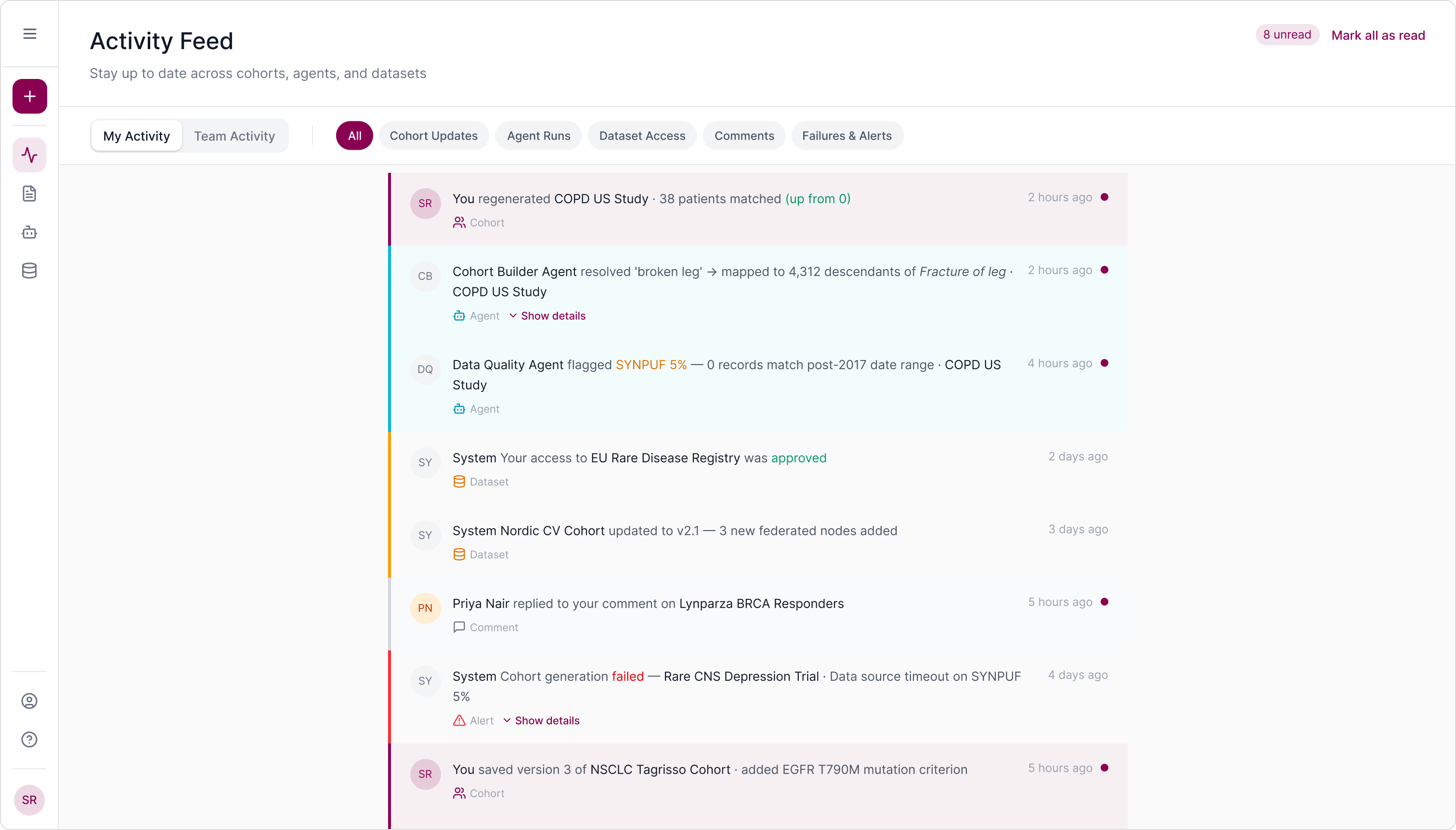
Task: Open the account profile icon in sidebar
Action: pos(30,701)
